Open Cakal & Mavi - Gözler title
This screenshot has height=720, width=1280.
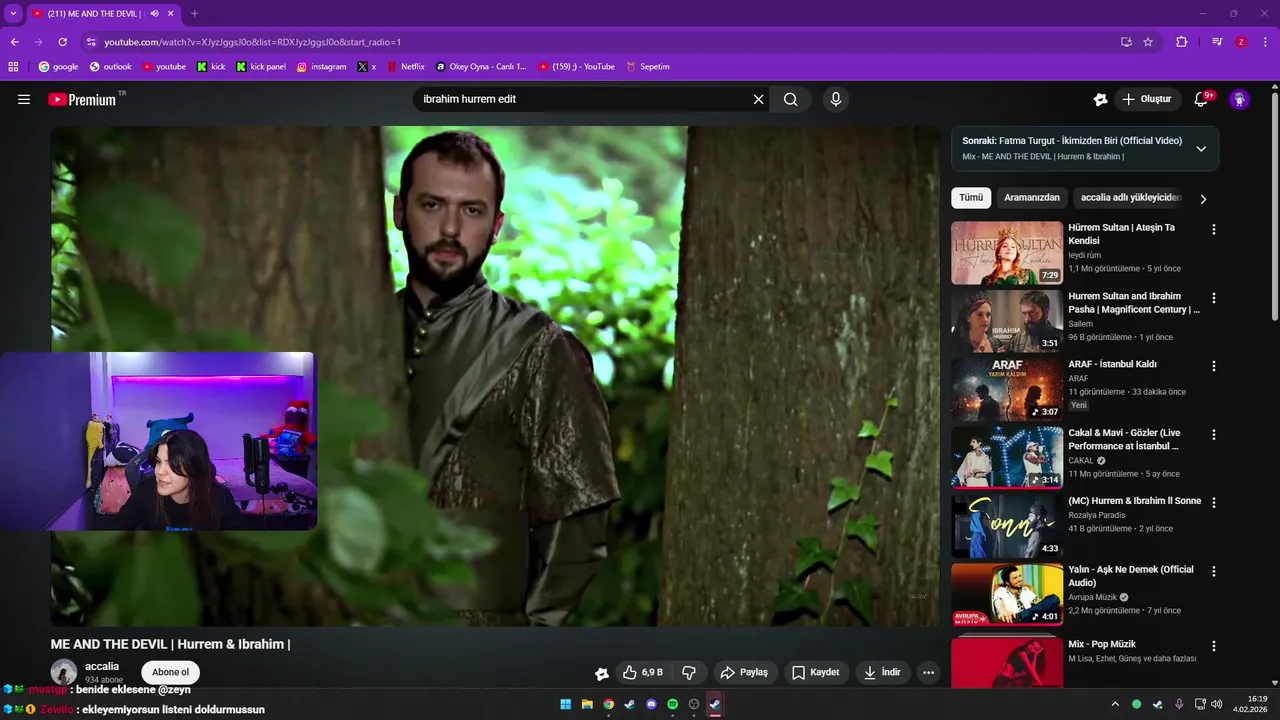point(1125,439)
